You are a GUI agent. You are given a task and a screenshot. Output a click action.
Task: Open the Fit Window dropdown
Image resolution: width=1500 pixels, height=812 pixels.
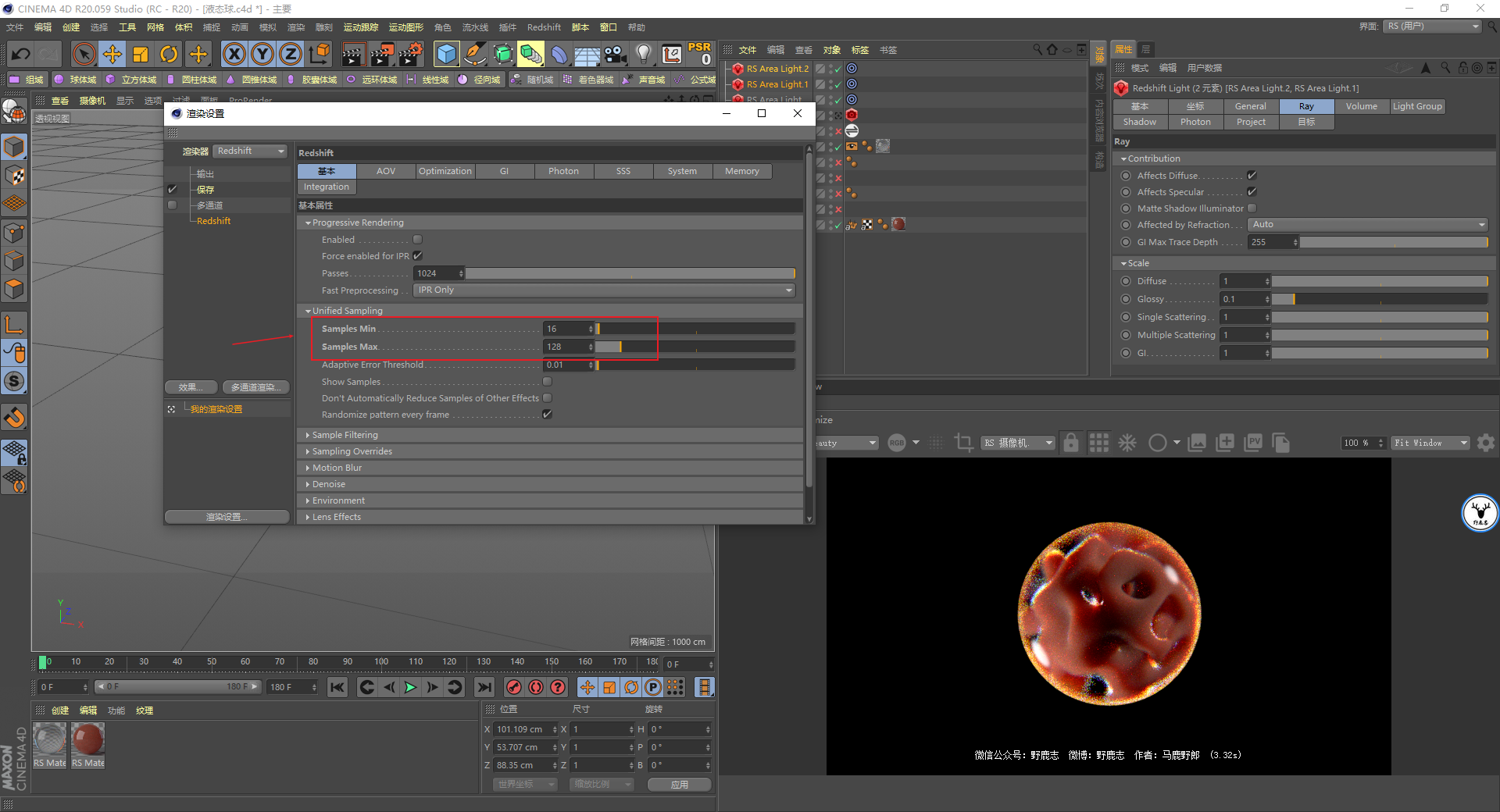[1430, 443]
